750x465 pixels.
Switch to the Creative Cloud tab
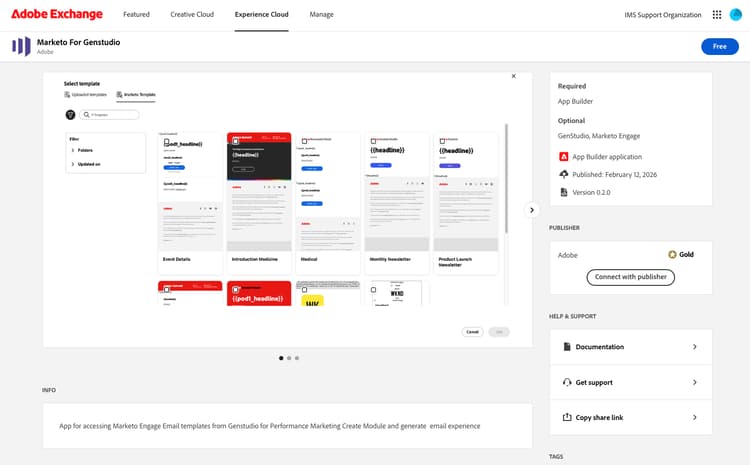(x=192, y=14)
